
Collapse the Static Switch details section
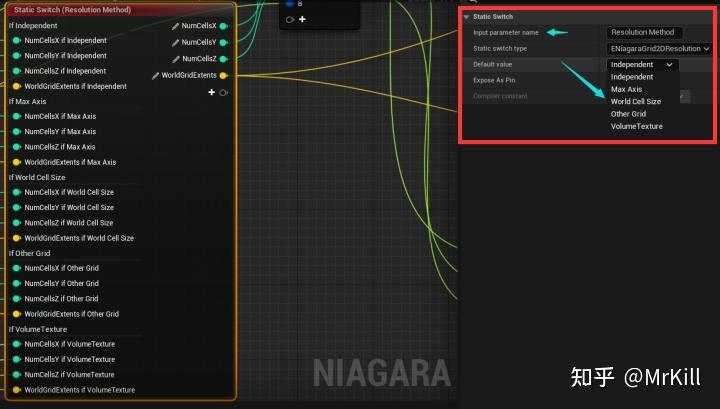click(467, 17)
